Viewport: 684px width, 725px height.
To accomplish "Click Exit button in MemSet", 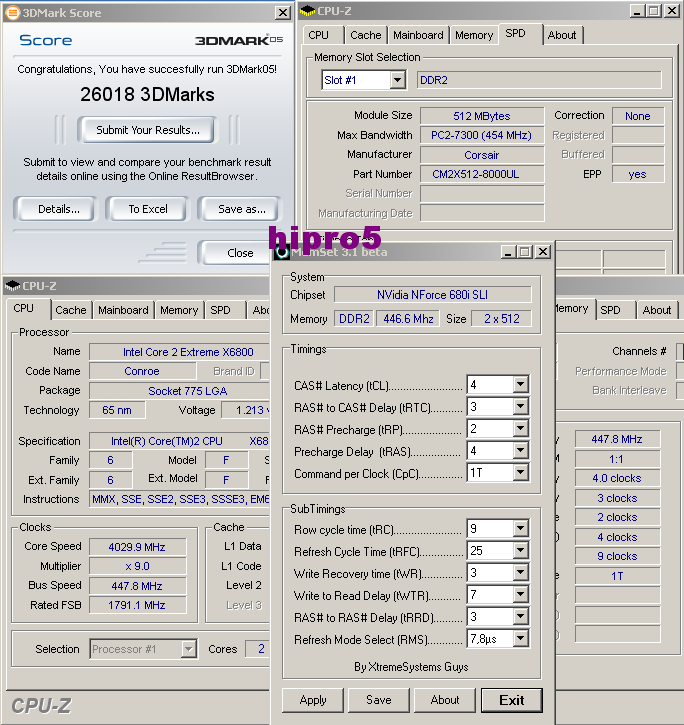I will coord(511,700).
